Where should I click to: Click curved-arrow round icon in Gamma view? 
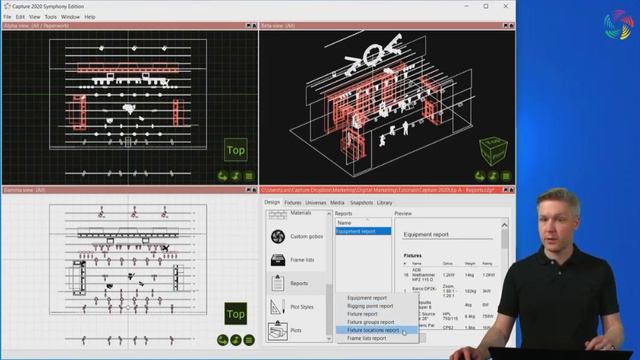222,340
